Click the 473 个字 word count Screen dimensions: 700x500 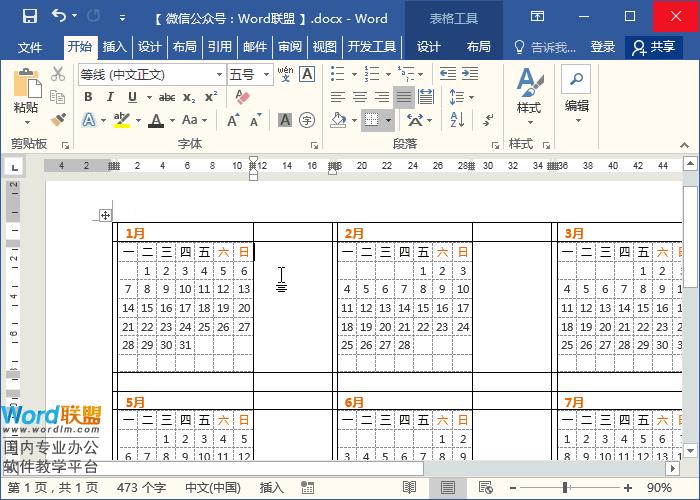141,487
